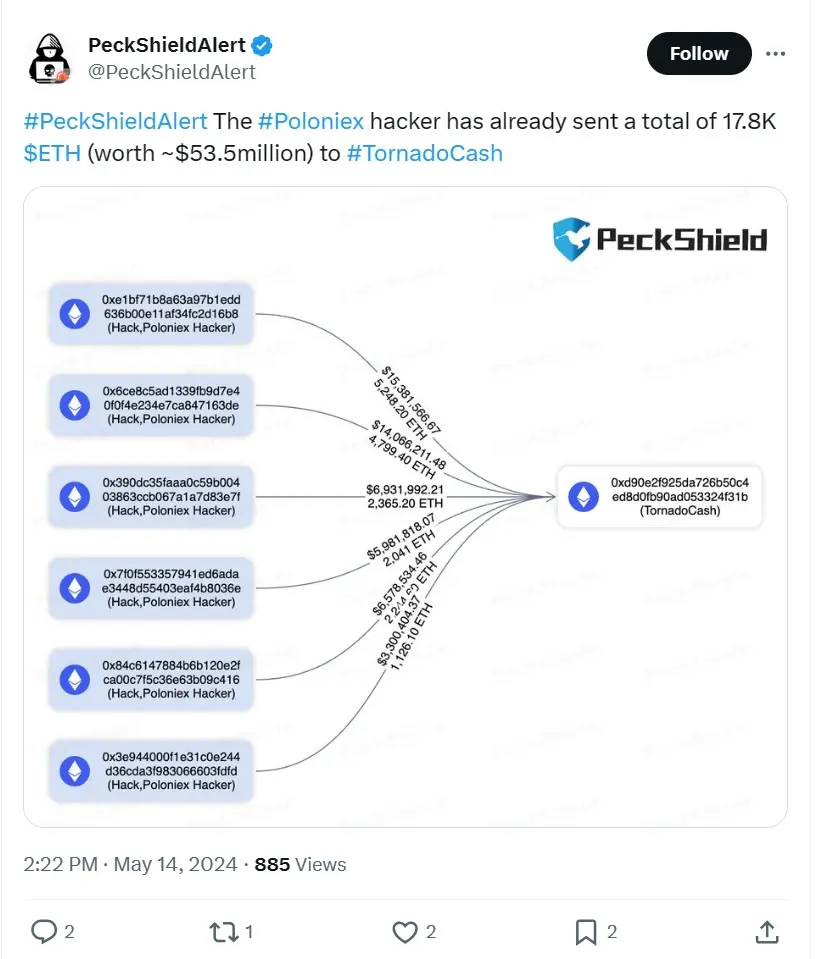Open the #TornadoCash hashtag link
The width and height of the screenshot is (818, 959).
[424, 153]
